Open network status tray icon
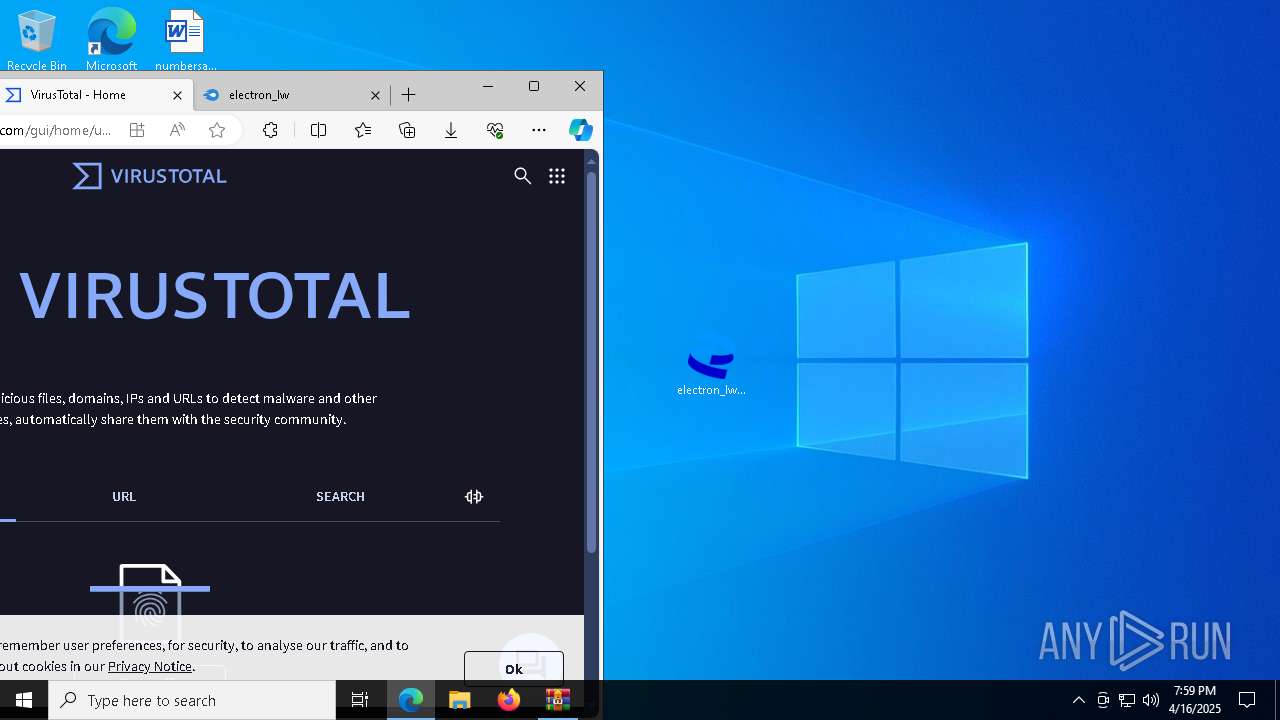Screen dimensions: 1280x720 pos(1127,700)
